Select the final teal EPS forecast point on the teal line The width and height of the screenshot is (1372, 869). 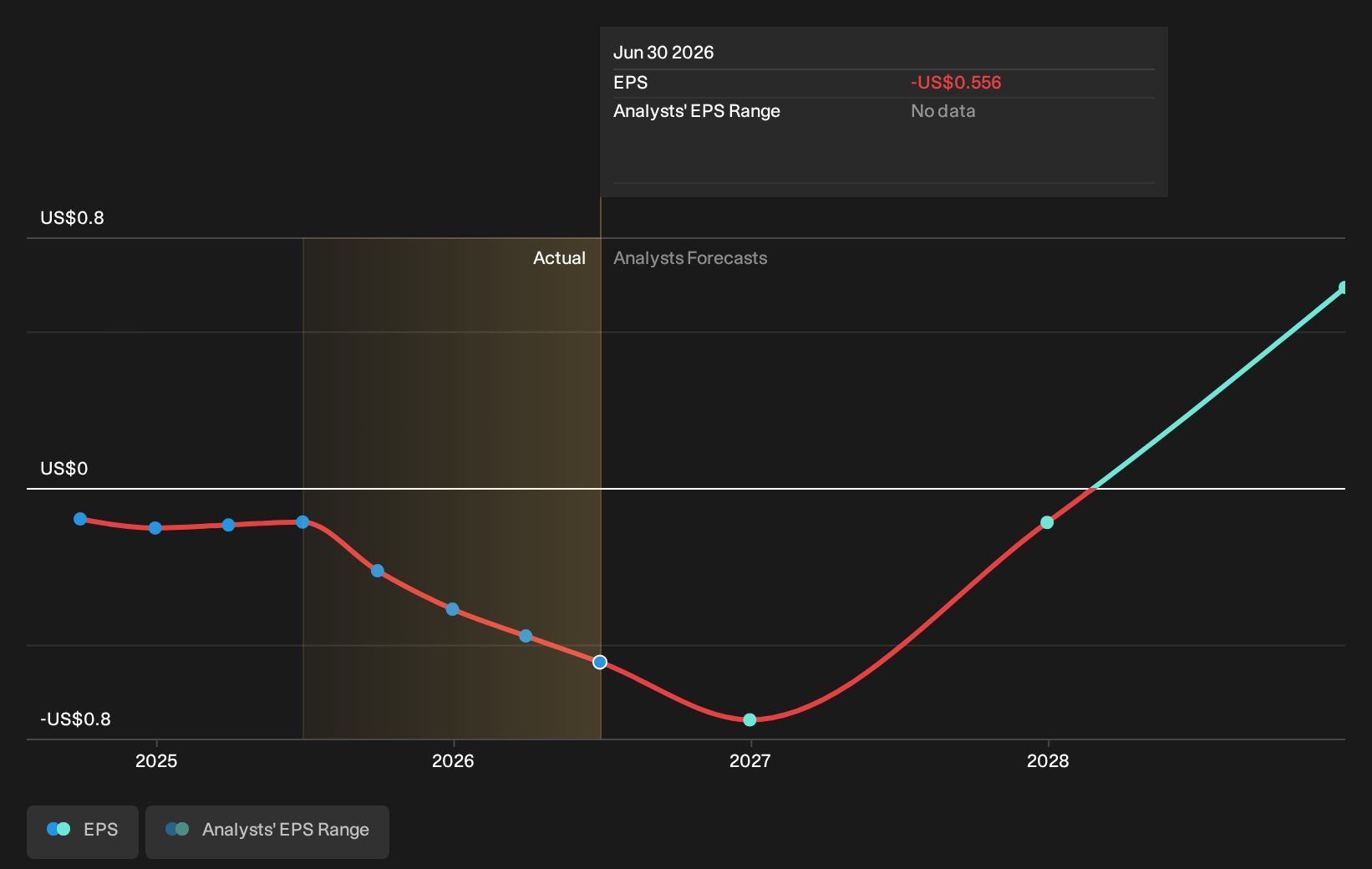tap(1344, 287)
